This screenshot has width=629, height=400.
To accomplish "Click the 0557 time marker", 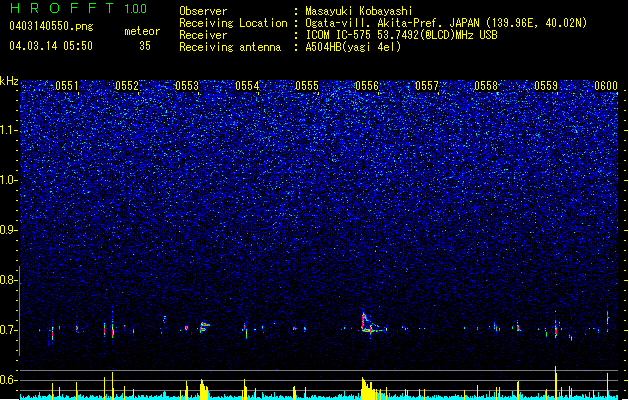I will click(x=427, y=86).
